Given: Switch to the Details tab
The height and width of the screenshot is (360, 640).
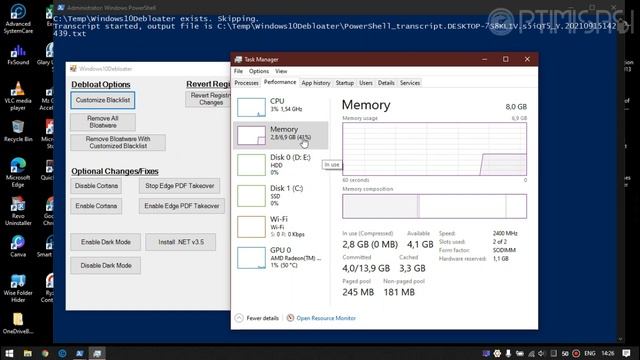Looking at the screenshot, I should [x=386, y=83].
